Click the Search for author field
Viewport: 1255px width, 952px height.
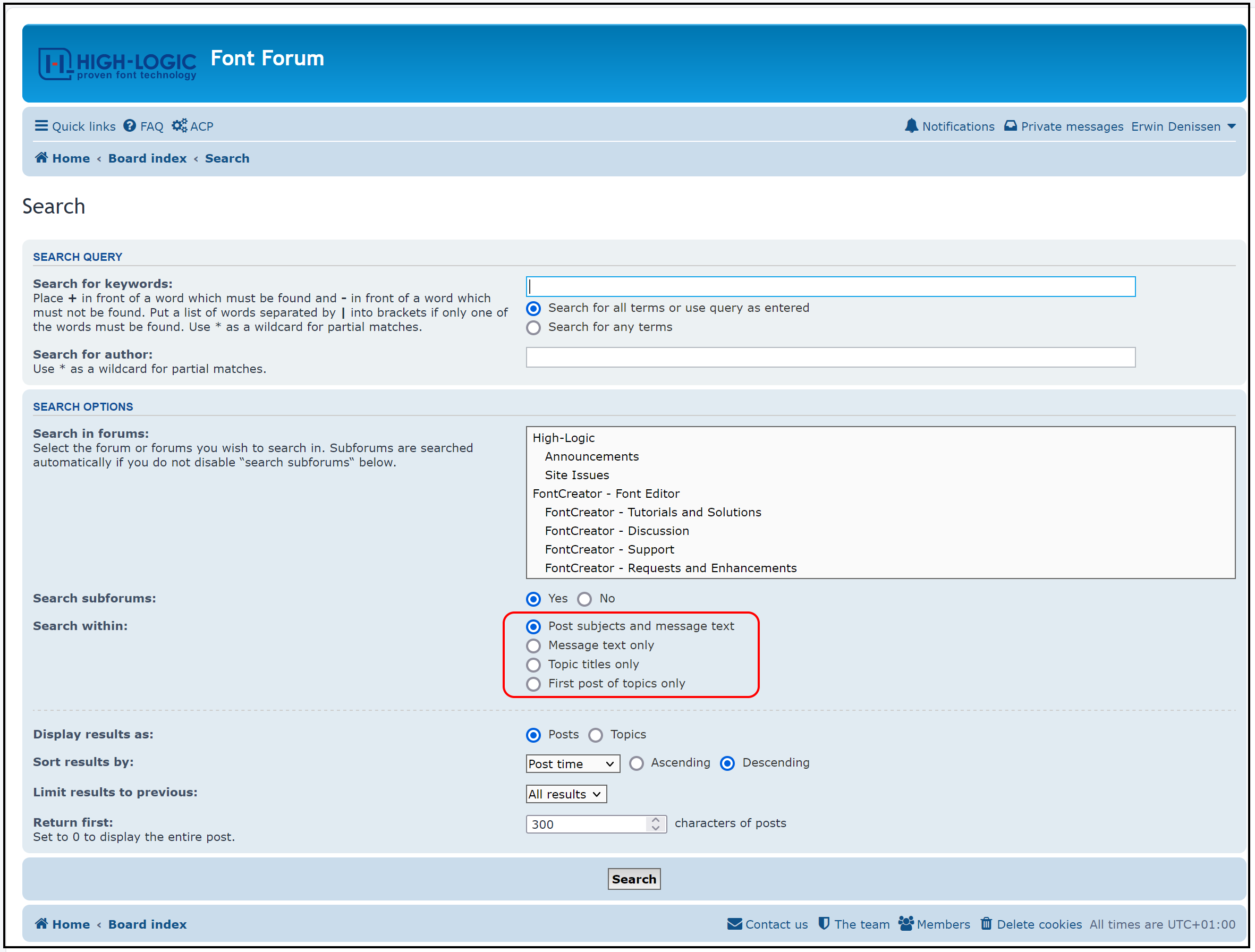(x=830, y=358)
